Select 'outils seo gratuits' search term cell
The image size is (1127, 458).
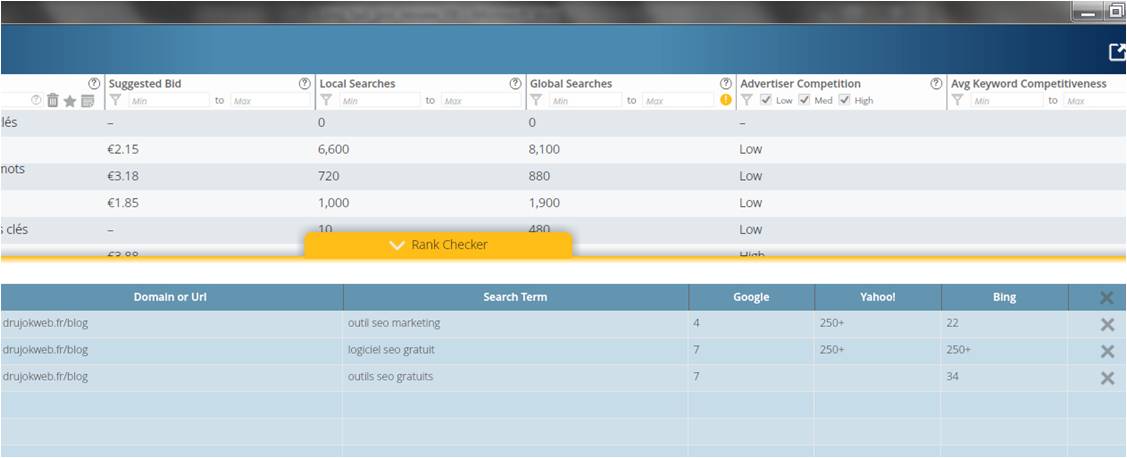pyautogui.click(x=515, y=377)
